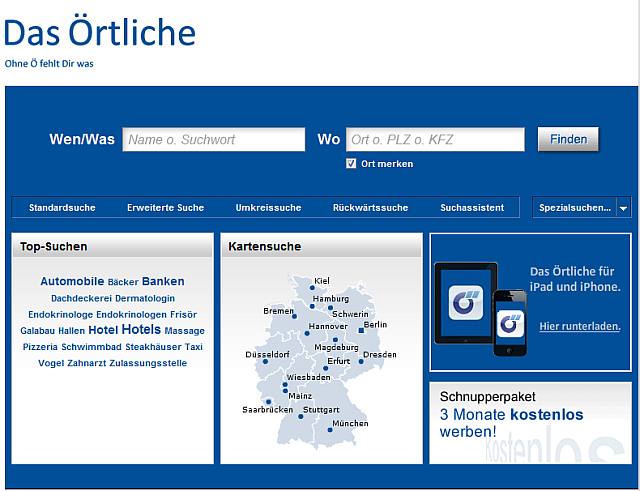Select the Stuttgart dot on the map
This screenshot has width=640, height=491.
[x=300, y=417]
